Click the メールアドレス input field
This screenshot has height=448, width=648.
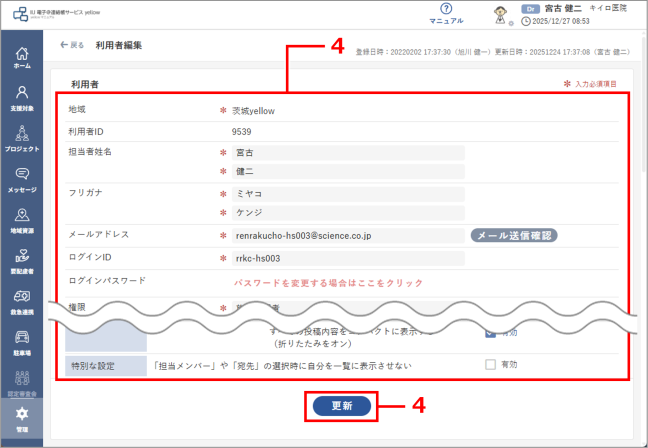click(347, 236)
